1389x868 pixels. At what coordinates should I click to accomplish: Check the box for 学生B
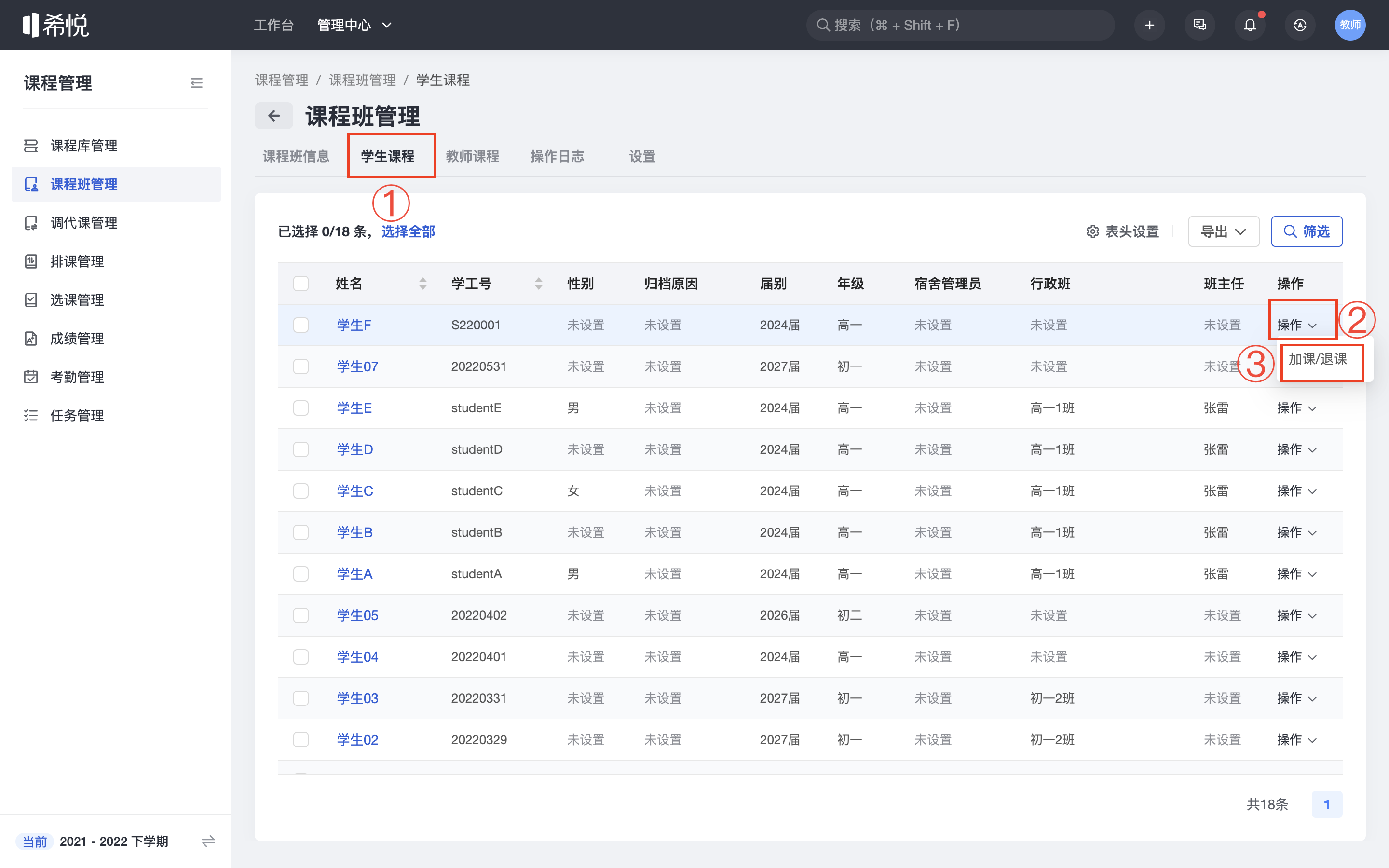[x=301, y=532]
